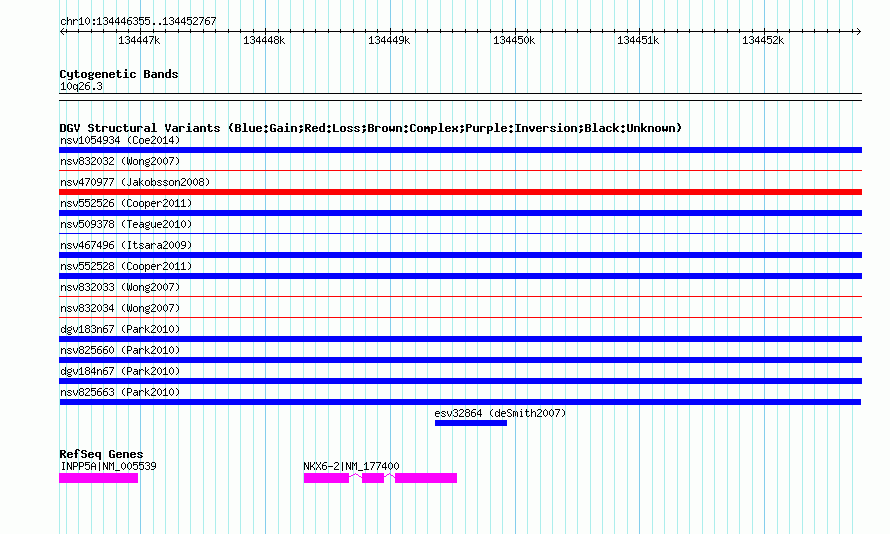The height and width of the screenshot is (534, 890).
Task: Click the nsv1054934 (Coe2014) label
Action: tap(120, 140)
